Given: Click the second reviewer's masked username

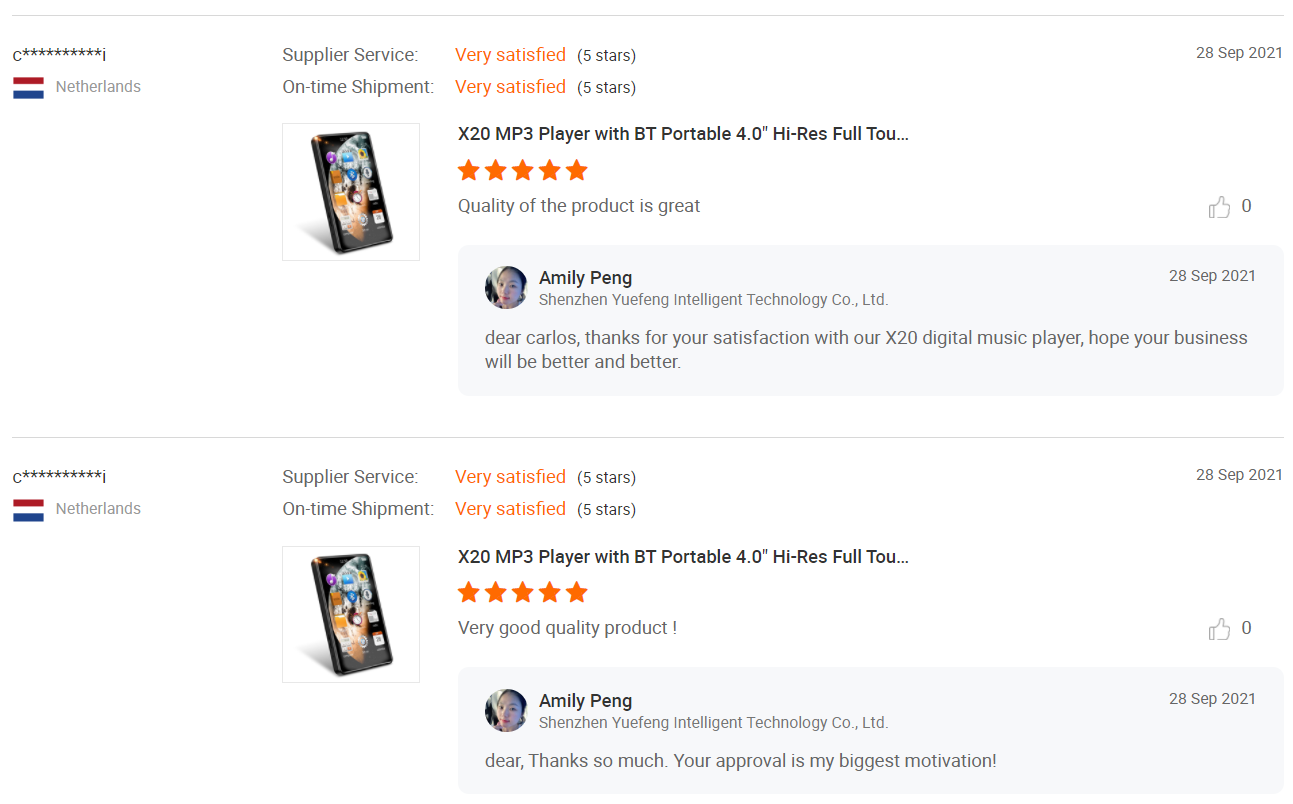Looking at the screenshot, I should pyautogui.click(x=60, y=476).
